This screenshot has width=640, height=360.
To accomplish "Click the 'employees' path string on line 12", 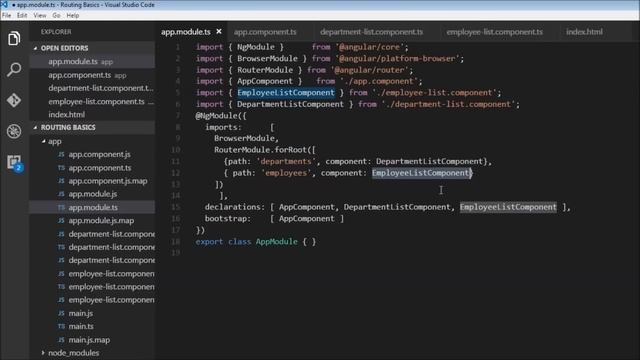I will (x=286, y=173).
